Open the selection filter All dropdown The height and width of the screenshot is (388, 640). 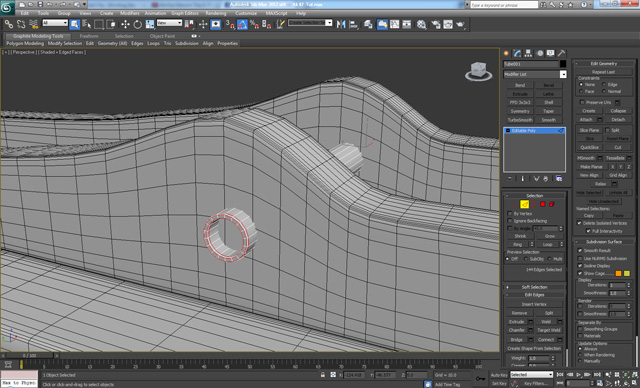[x=55, y=23]
